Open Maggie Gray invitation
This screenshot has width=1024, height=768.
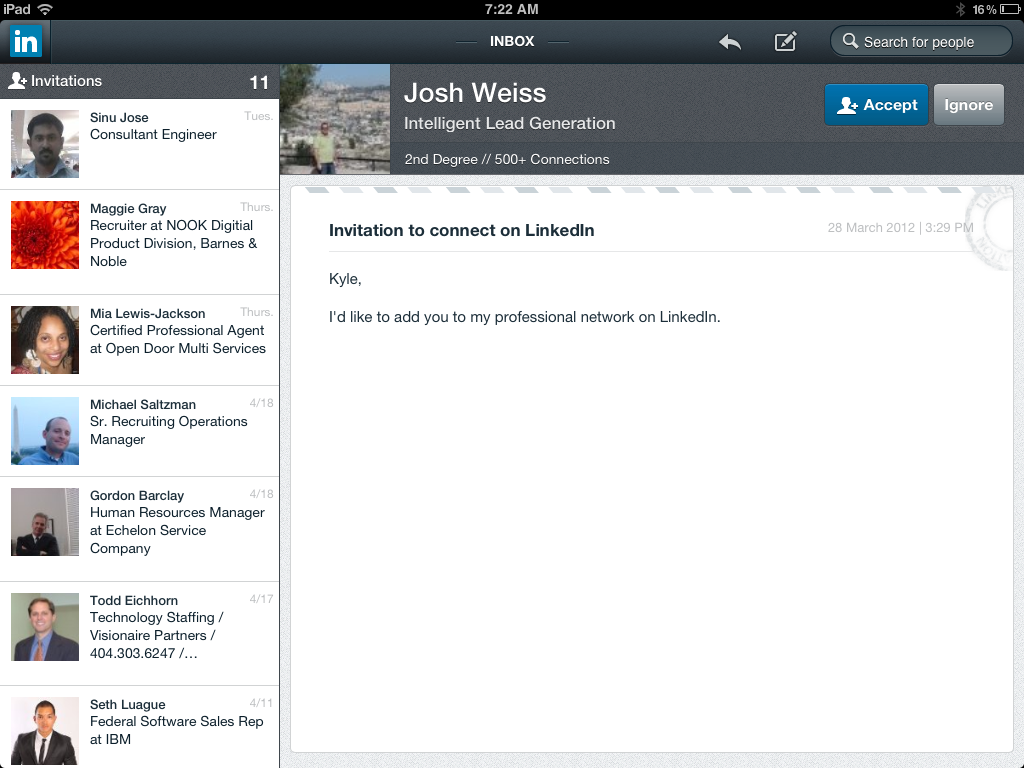point(140,242)
